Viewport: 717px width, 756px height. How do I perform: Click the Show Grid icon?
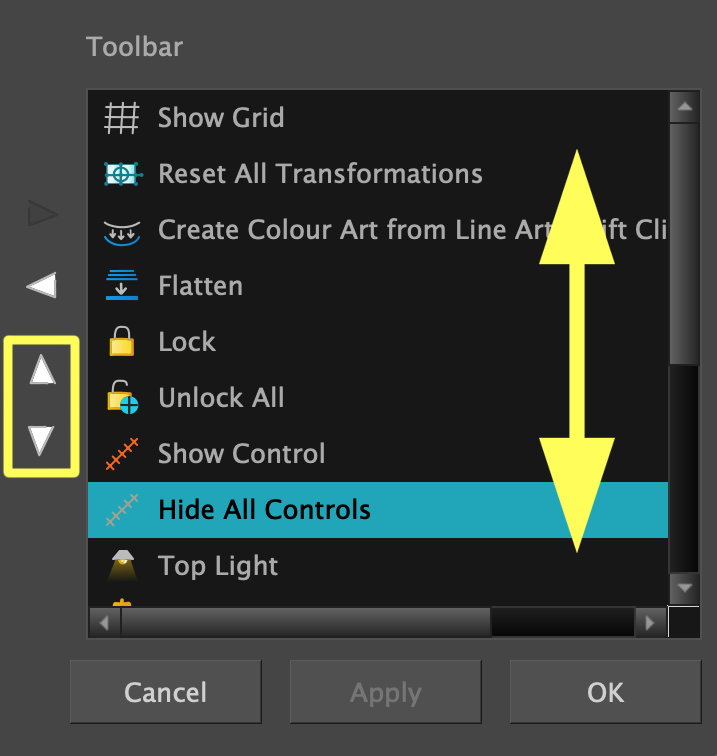coord(122,118)
